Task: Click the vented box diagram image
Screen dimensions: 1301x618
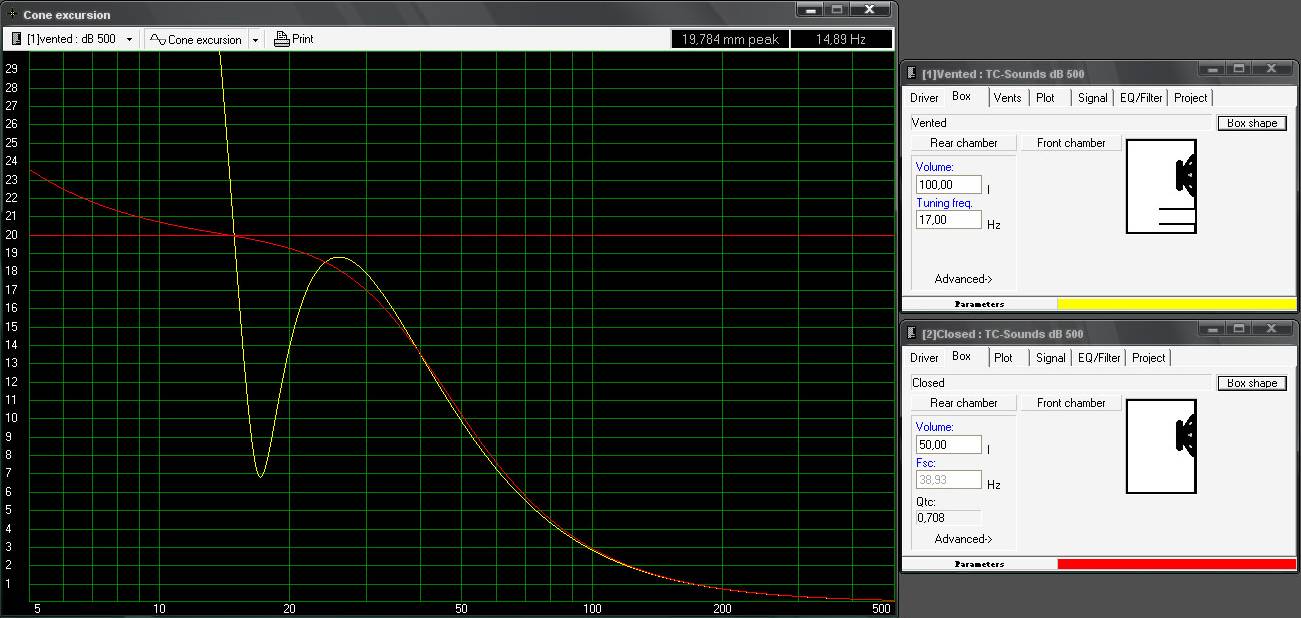Action: click(x=1161, y=186)
